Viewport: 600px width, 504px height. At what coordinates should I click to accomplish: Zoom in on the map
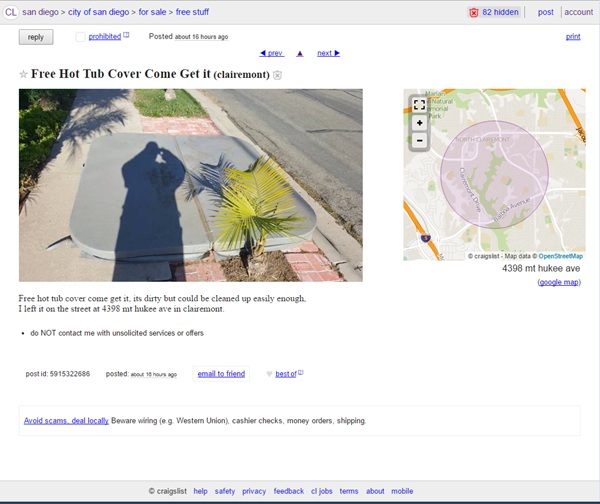pyautogui.click(x=419, y=123)
